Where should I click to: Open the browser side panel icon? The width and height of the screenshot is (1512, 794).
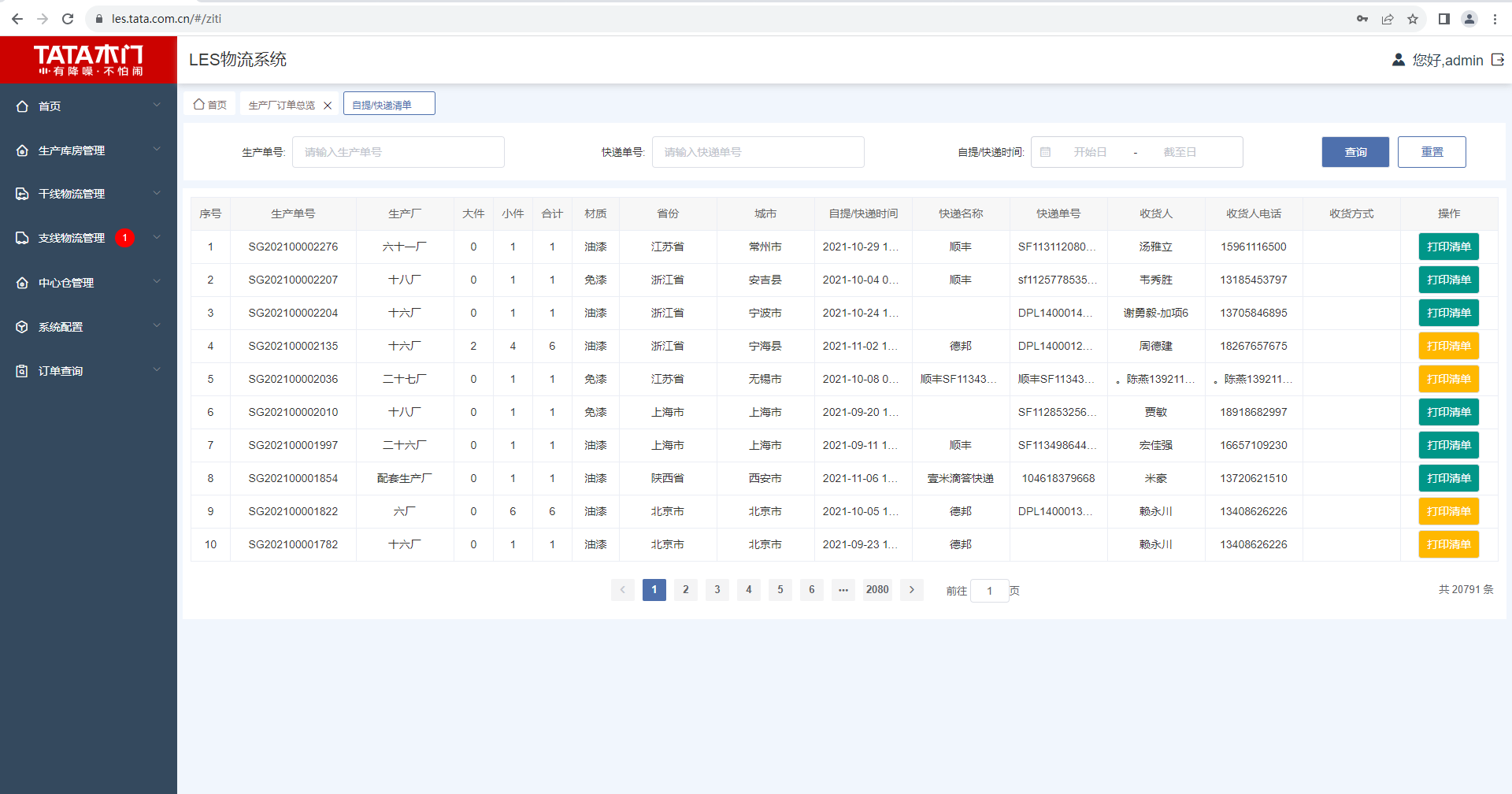1444,19
